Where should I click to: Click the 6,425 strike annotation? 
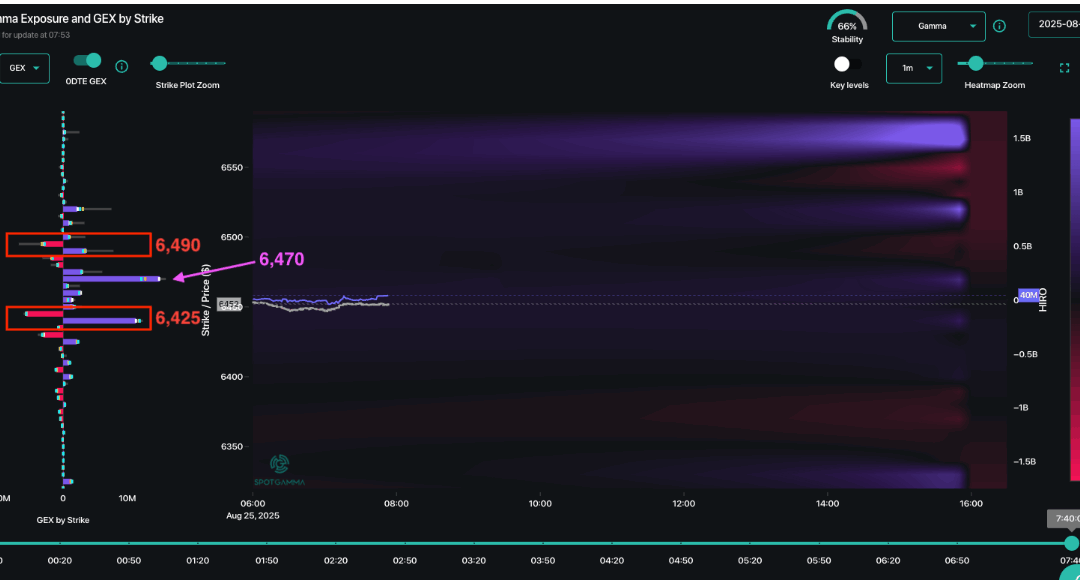(x=177, y=317)
